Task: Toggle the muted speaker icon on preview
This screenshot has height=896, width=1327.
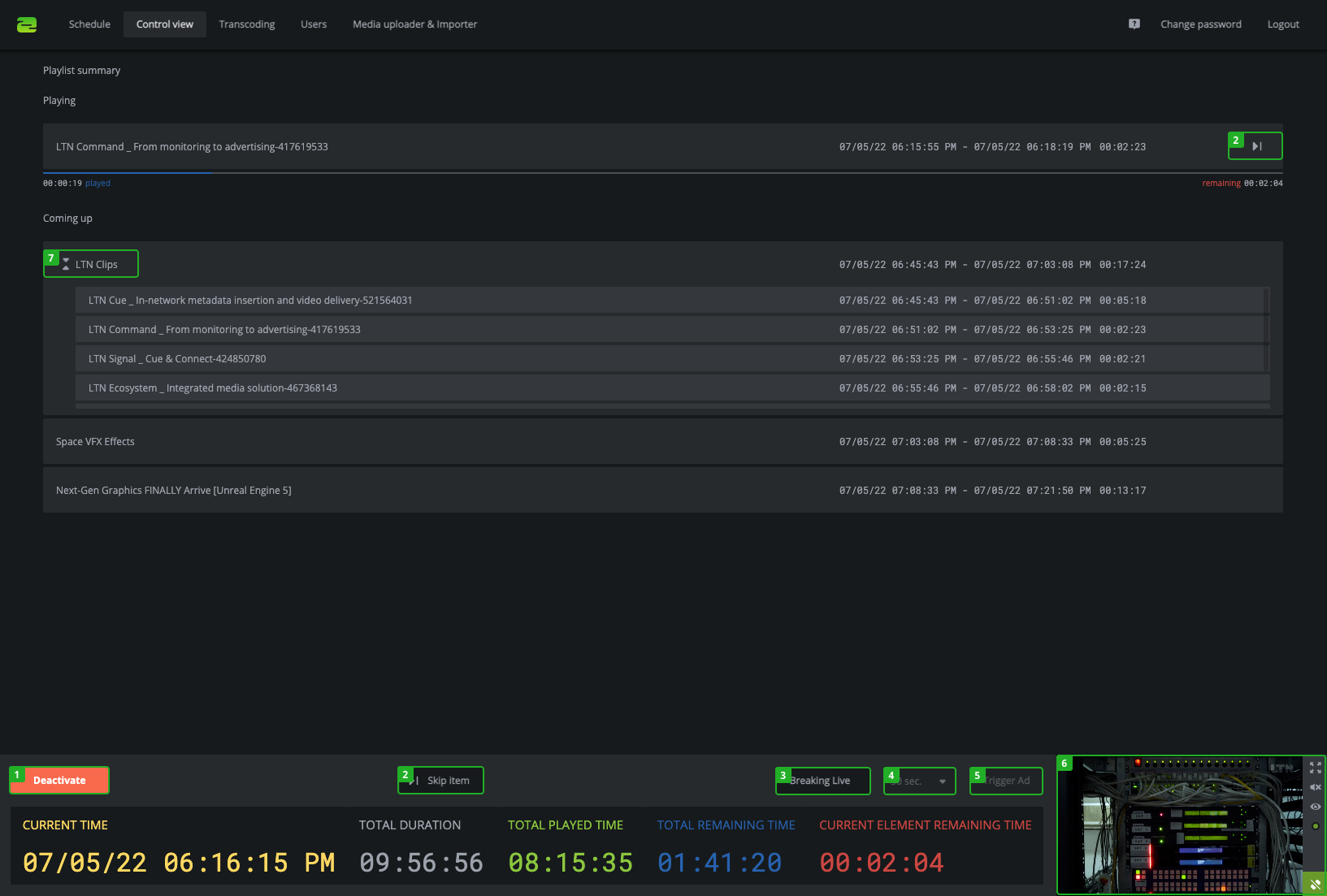Action: point(1315,787)
